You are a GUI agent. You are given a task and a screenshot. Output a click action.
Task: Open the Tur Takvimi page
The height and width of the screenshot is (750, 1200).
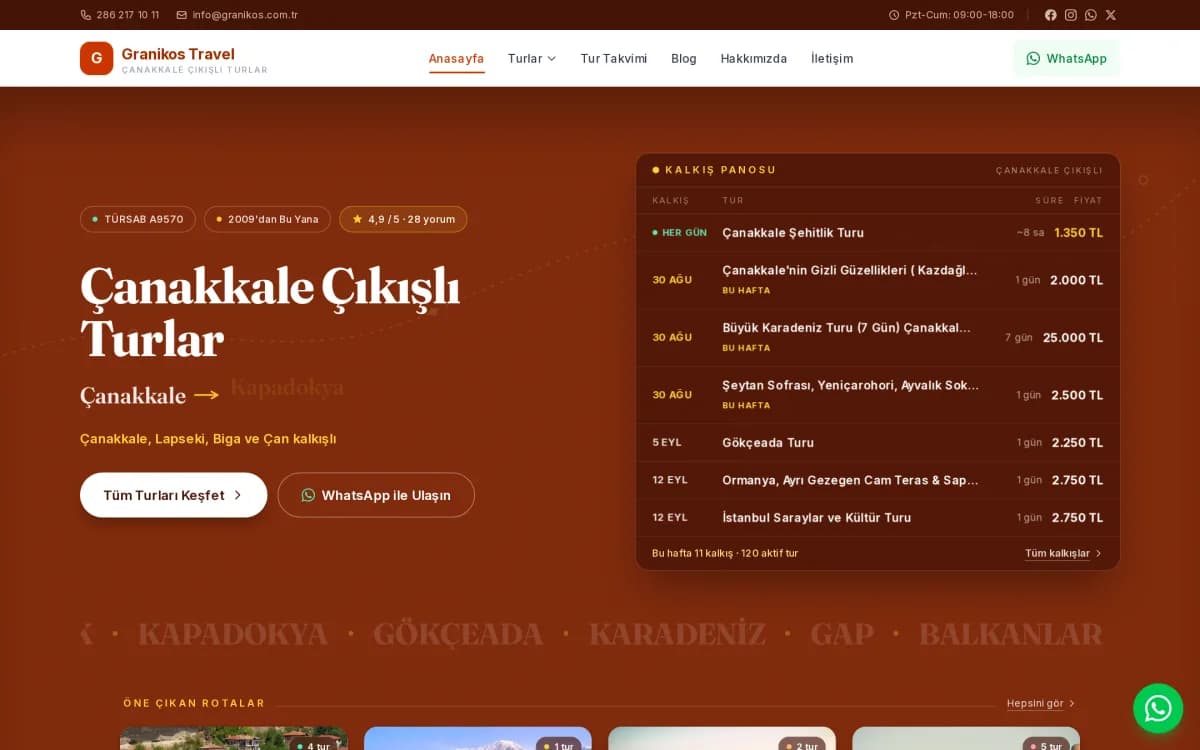614,58
